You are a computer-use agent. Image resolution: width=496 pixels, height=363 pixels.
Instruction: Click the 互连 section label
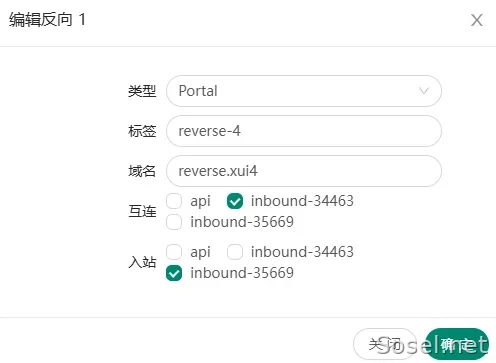(142, 211)
